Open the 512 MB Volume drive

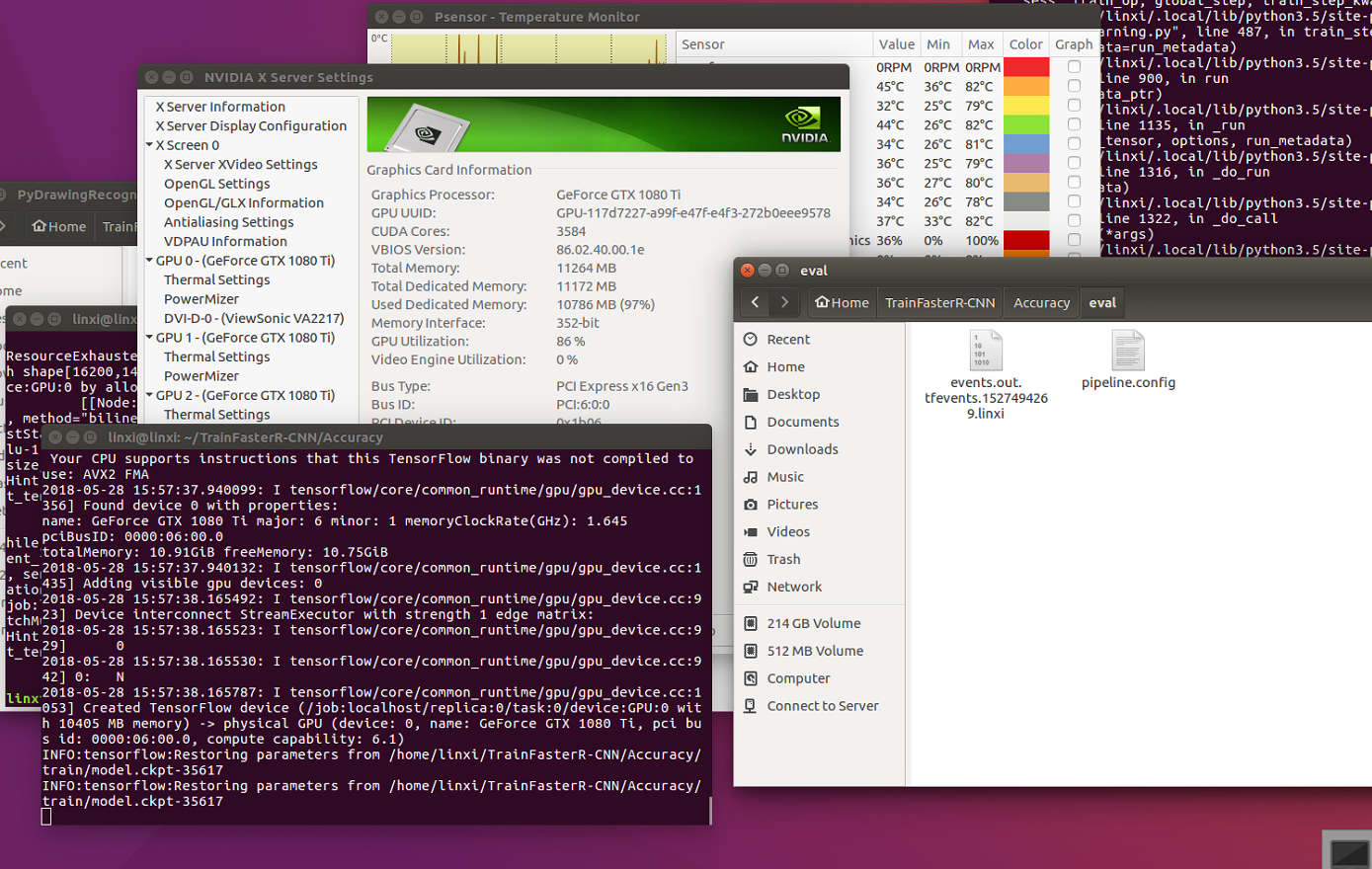coord(815,651)
